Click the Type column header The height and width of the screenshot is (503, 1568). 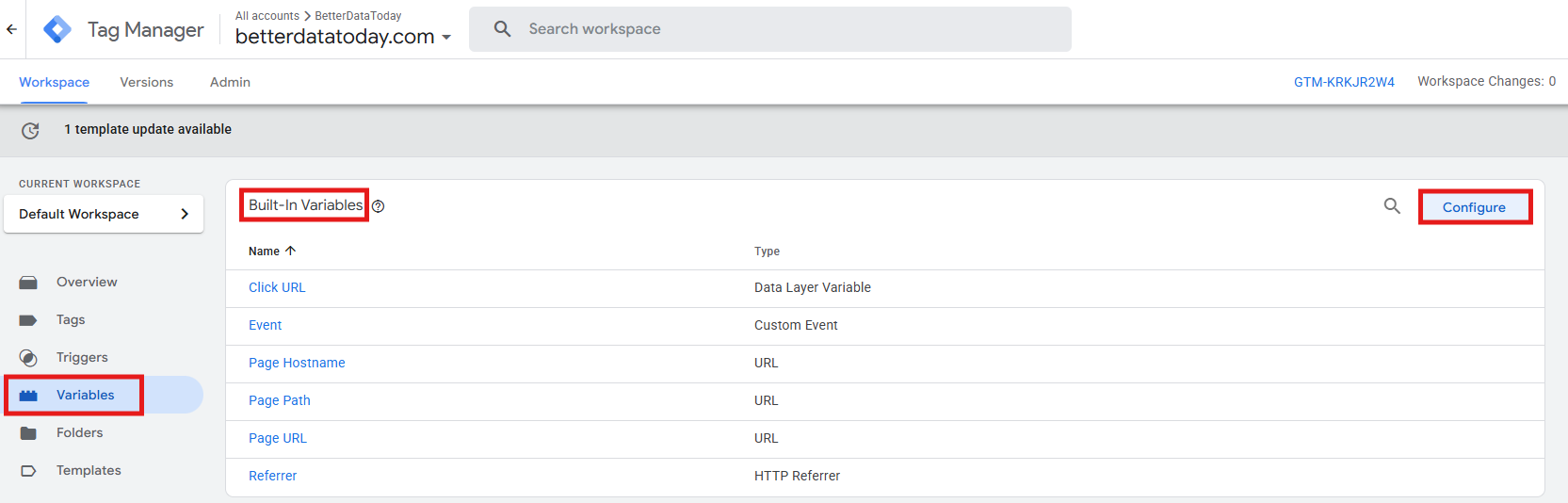click(x=767, y=251)
